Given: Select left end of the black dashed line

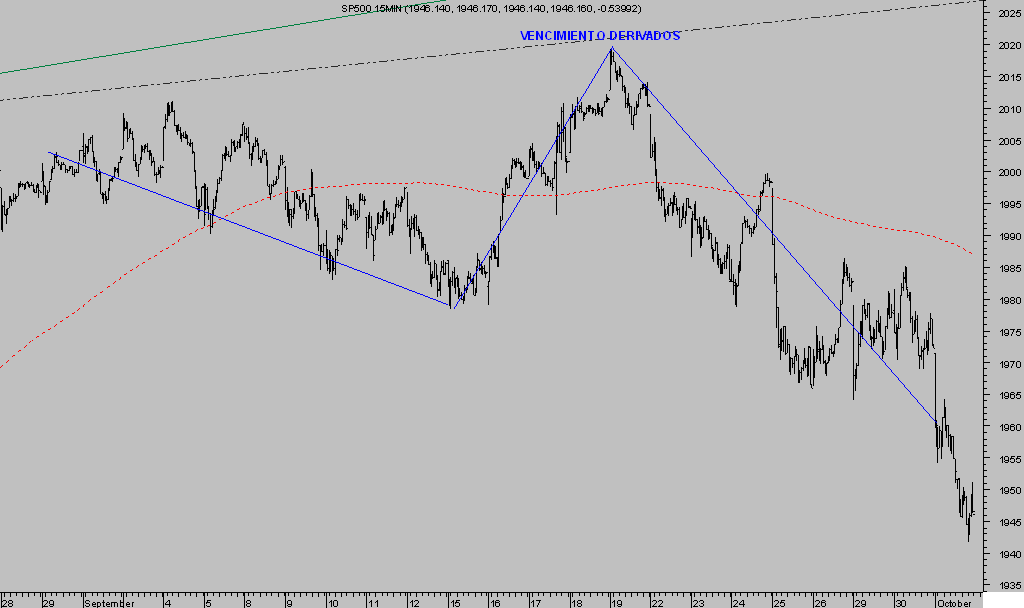Looking at the screenshot, I should [x=2, y=100].
